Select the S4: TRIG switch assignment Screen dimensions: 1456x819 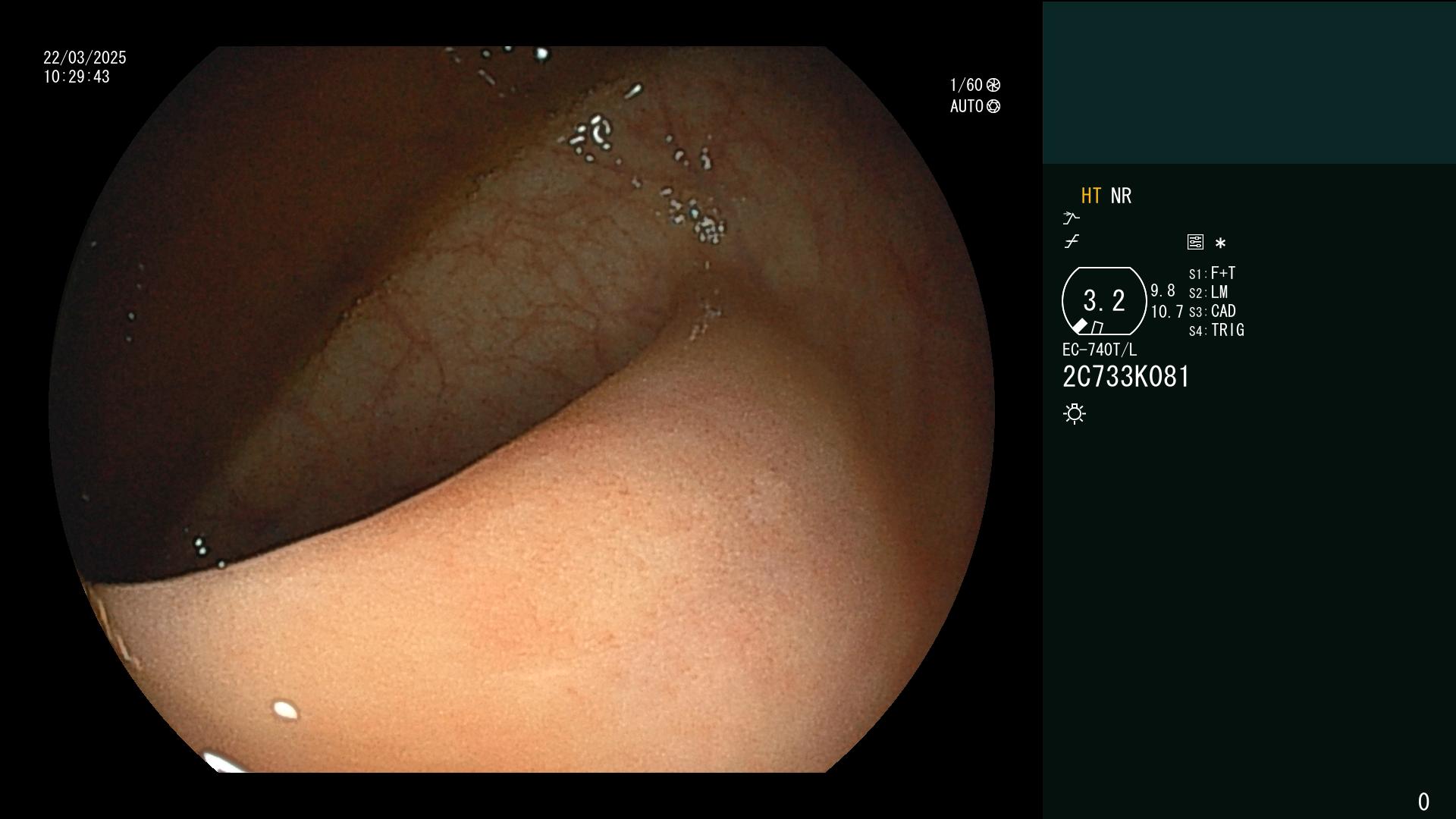1216,330
